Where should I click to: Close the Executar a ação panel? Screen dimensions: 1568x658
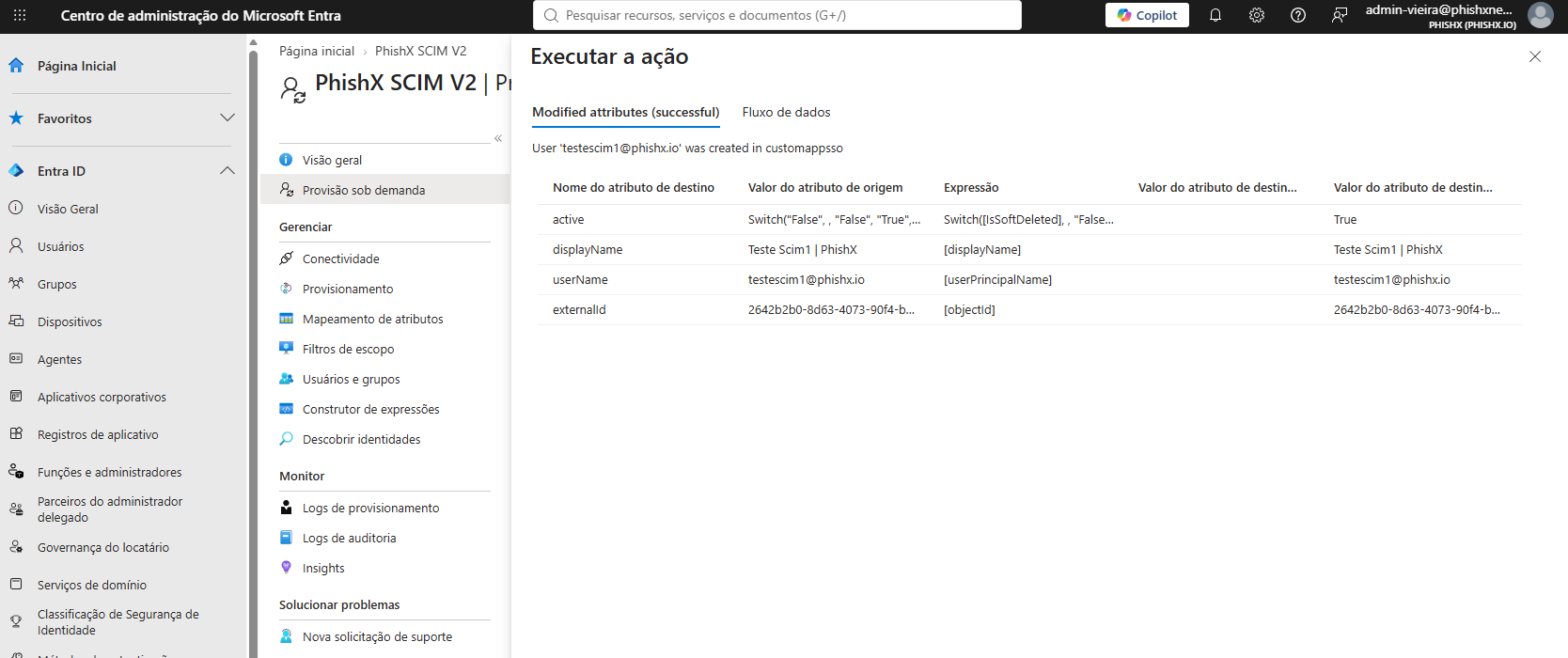pos(1535,56)
